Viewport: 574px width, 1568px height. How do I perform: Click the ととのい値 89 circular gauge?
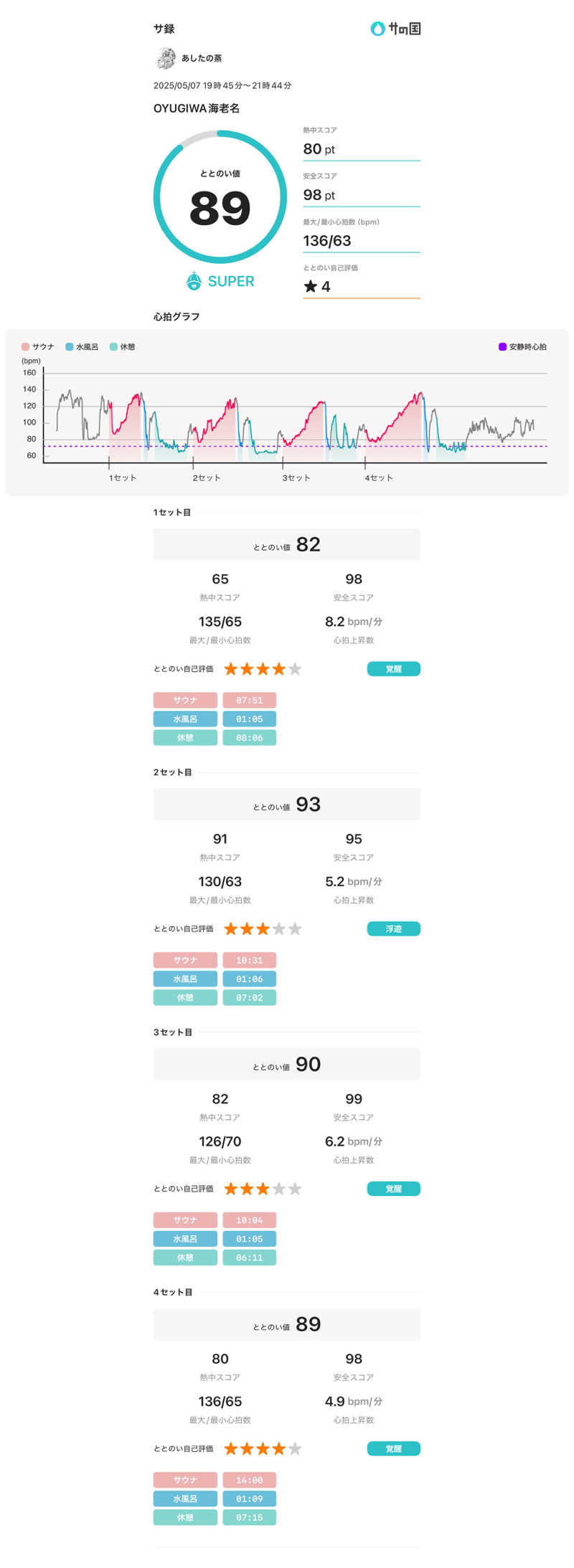pyautogui.click(x=220, y=196)
